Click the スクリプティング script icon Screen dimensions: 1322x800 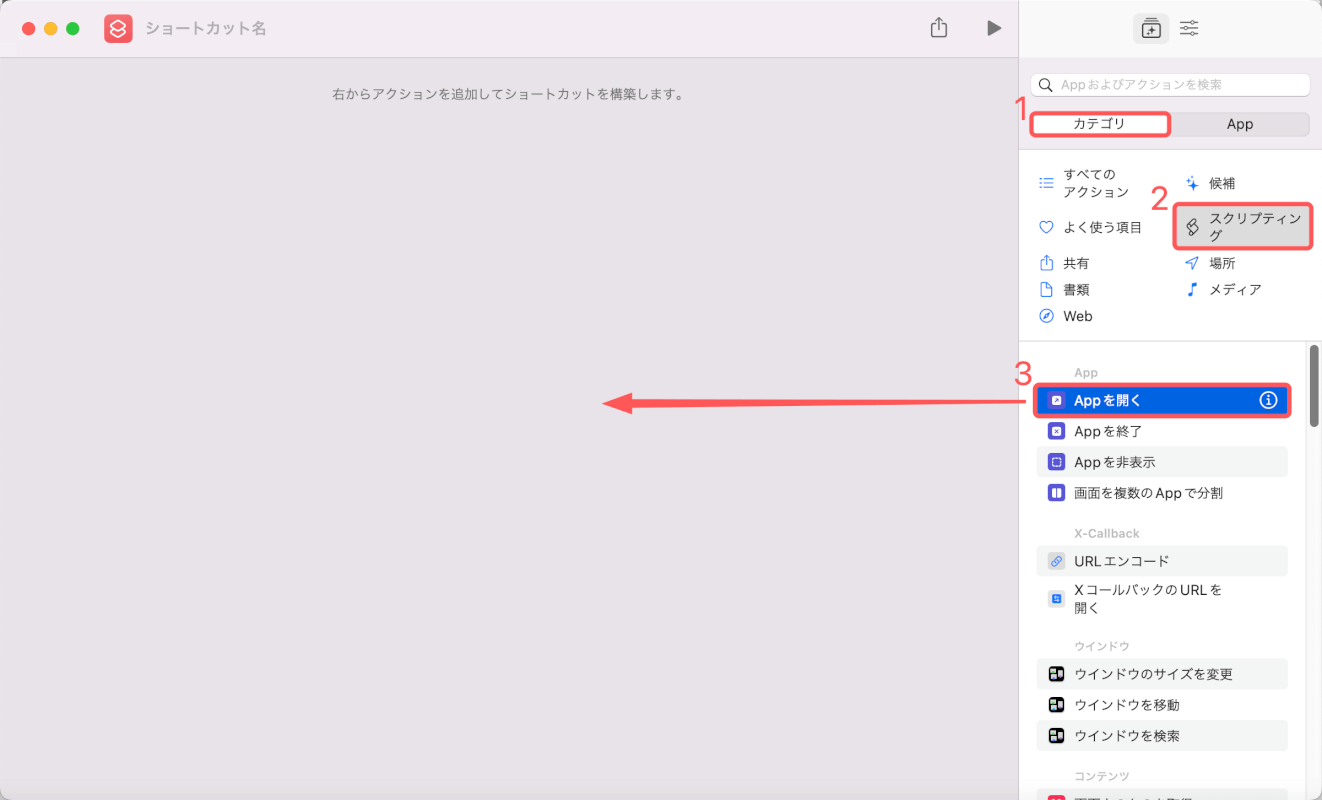1192,227
